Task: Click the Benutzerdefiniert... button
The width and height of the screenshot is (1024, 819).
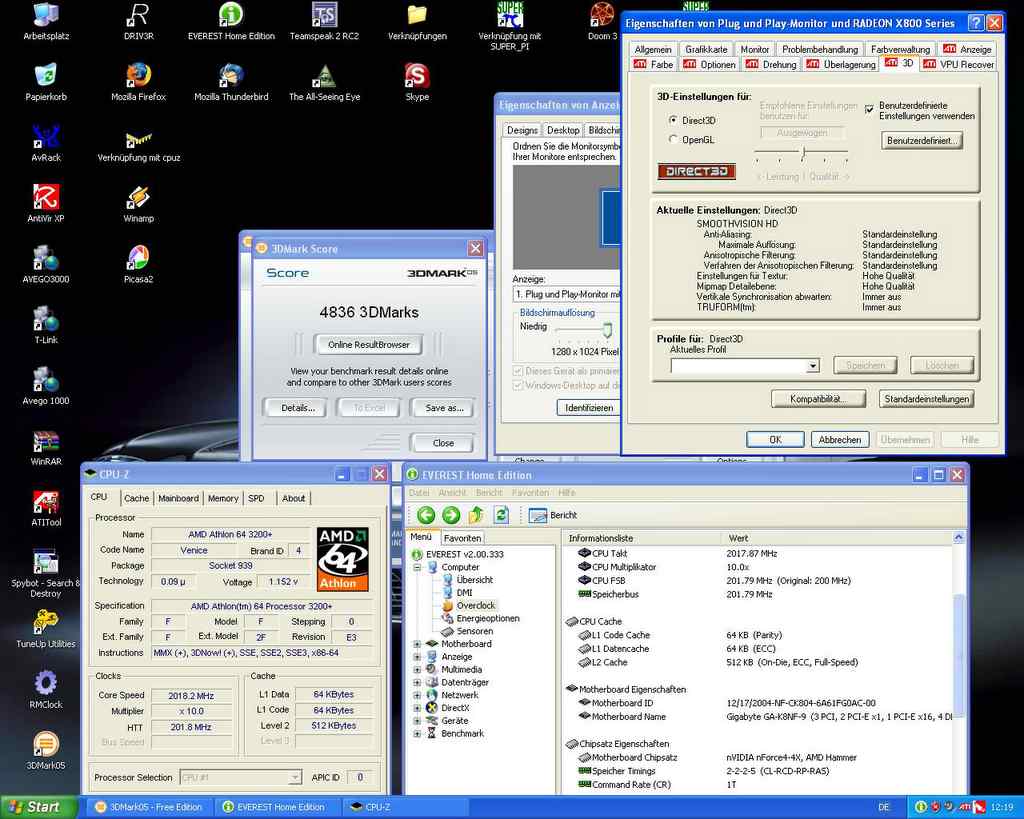Action: tap(921, 140)
